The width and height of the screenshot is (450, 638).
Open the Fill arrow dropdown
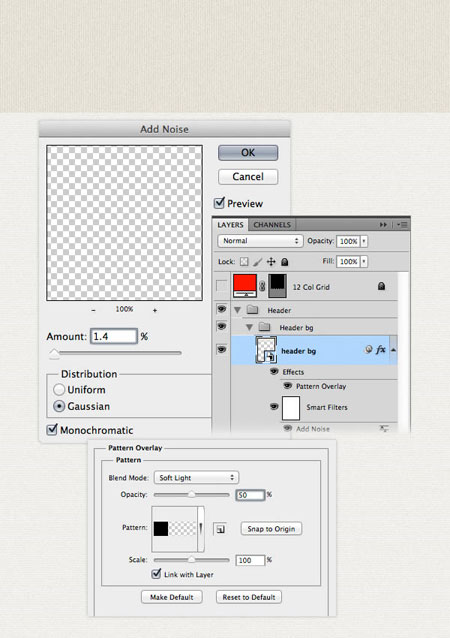point(364,261)
